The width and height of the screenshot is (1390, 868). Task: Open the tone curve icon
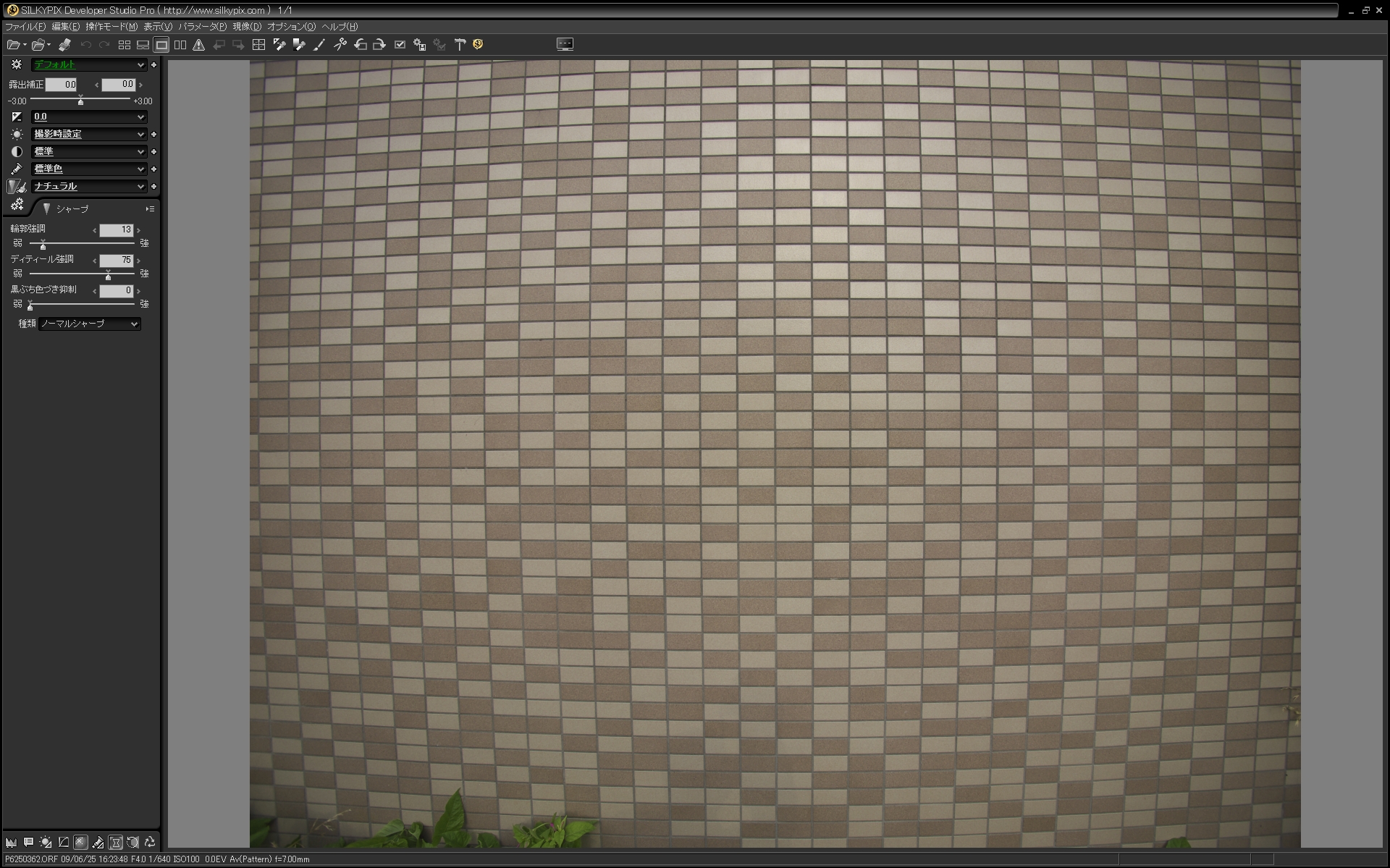point(63,842)
